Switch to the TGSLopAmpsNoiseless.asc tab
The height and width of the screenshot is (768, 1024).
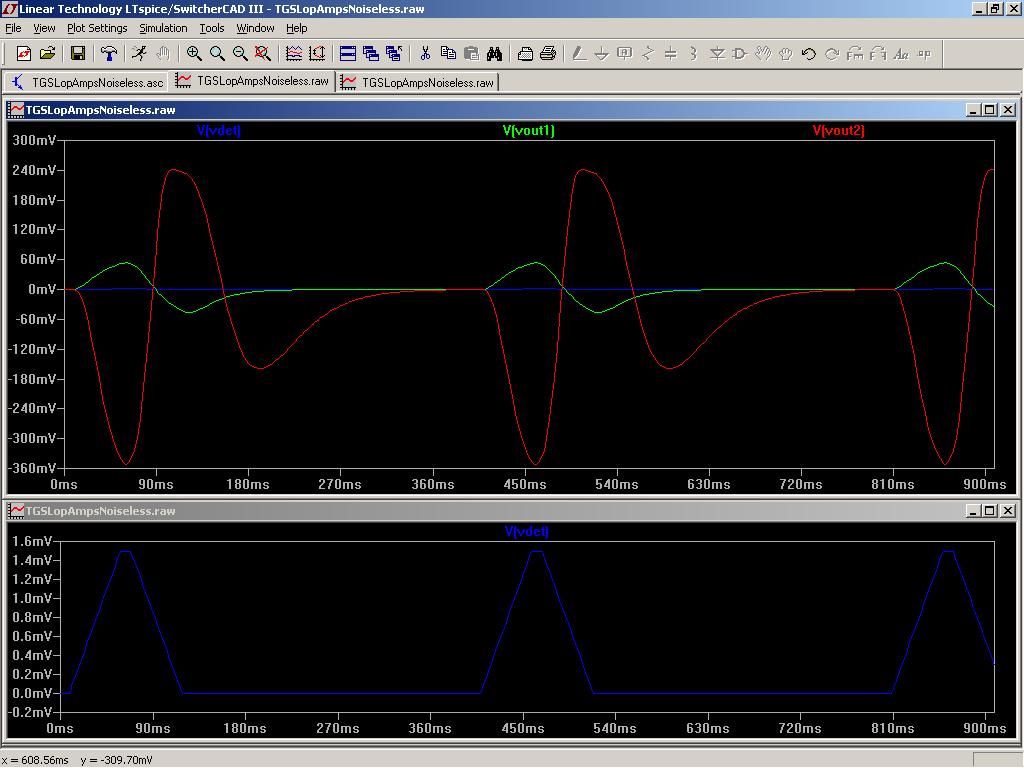click(x=87, y=82)
